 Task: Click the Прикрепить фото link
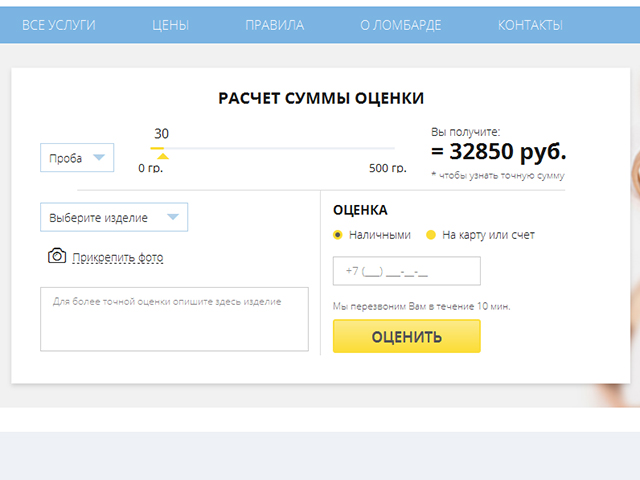pyautogui.click(x=118, y=258)
